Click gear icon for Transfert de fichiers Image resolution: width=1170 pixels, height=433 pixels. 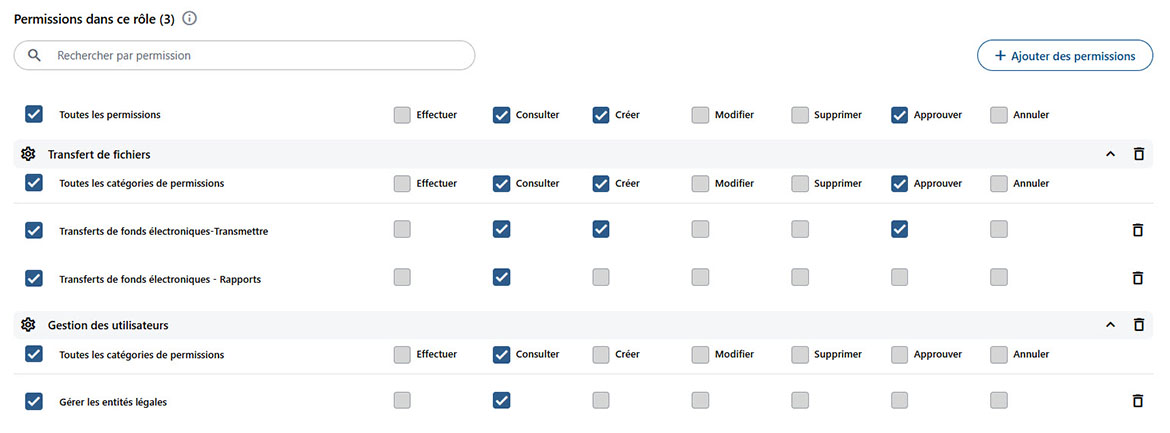pyautogui.click(x=28, y=154)
